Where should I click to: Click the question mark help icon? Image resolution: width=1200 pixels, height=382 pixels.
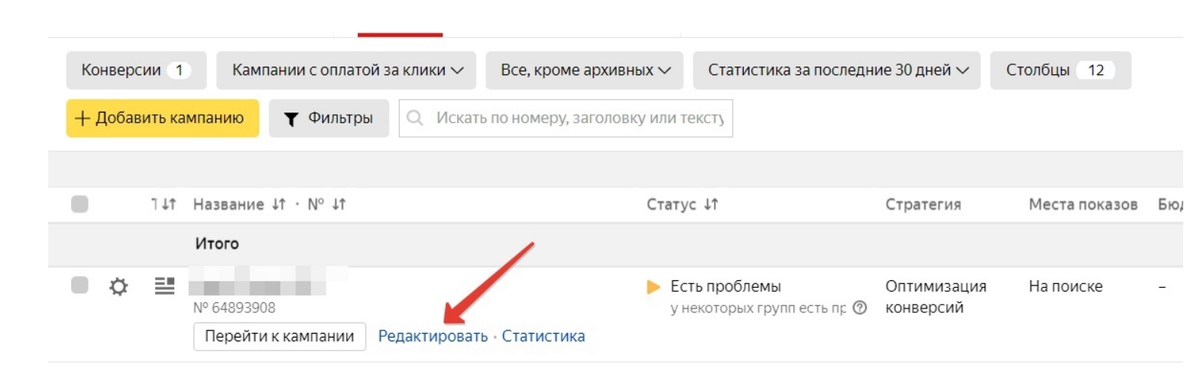tap(860, 308)
